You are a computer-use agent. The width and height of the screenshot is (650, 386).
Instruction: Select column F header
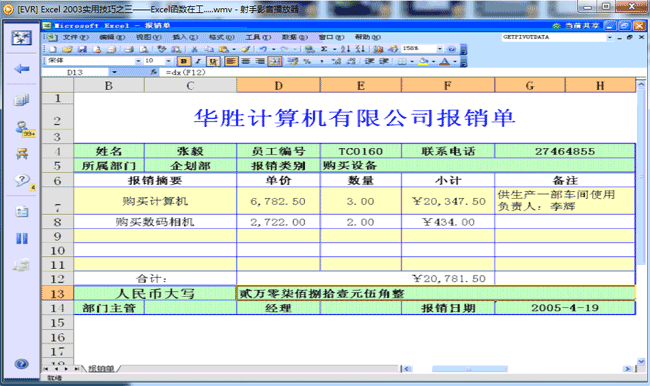(448, 86)
